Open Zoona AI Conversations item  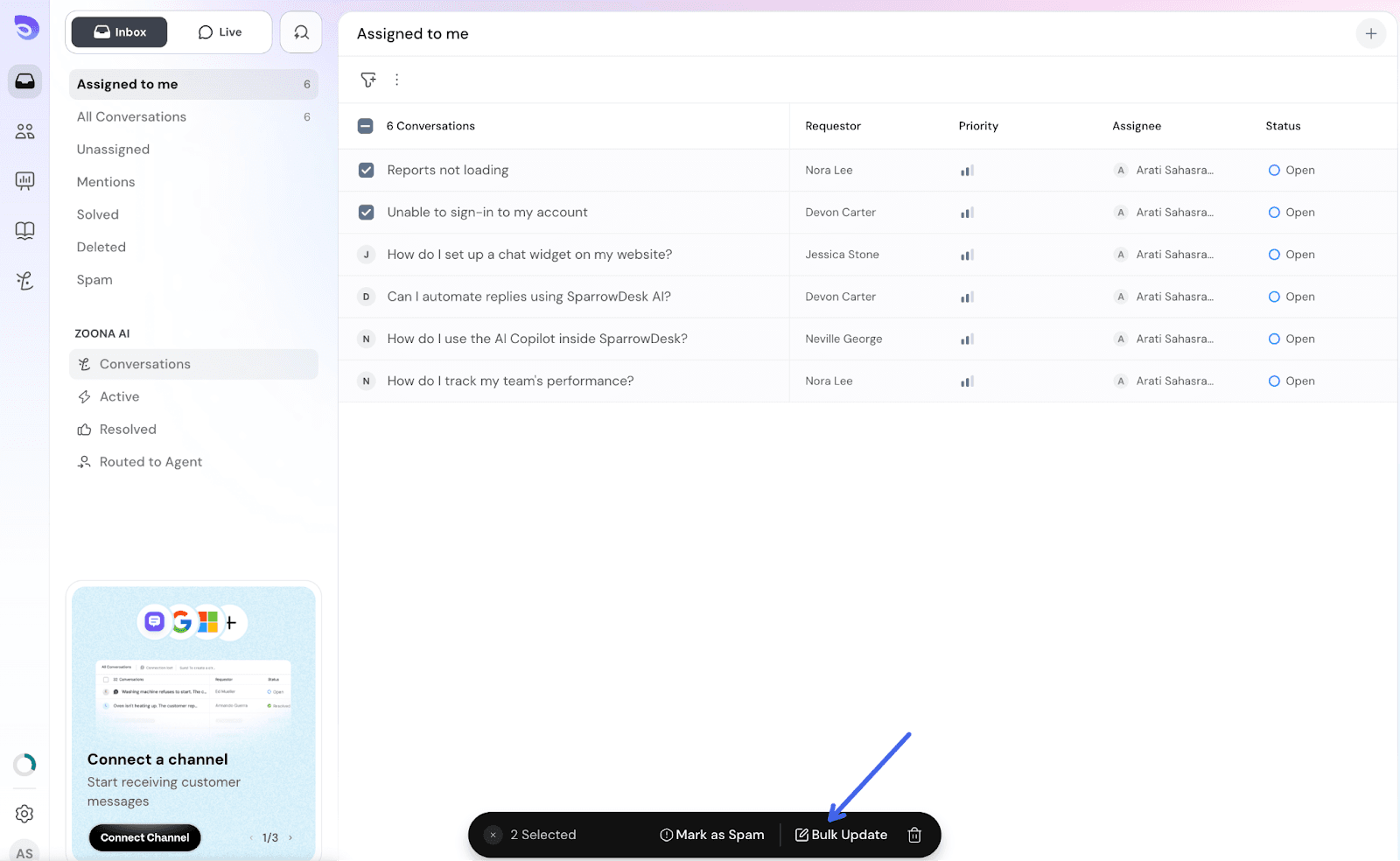pyautogui.click(x=193, y=364)
